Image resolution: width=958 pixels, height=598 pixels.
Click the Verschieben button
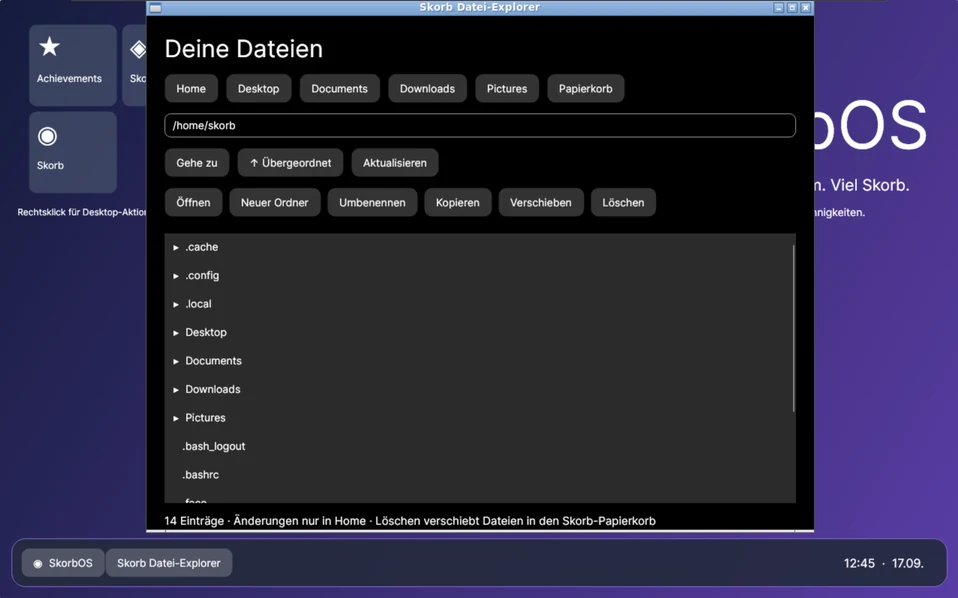click(541, 203)
